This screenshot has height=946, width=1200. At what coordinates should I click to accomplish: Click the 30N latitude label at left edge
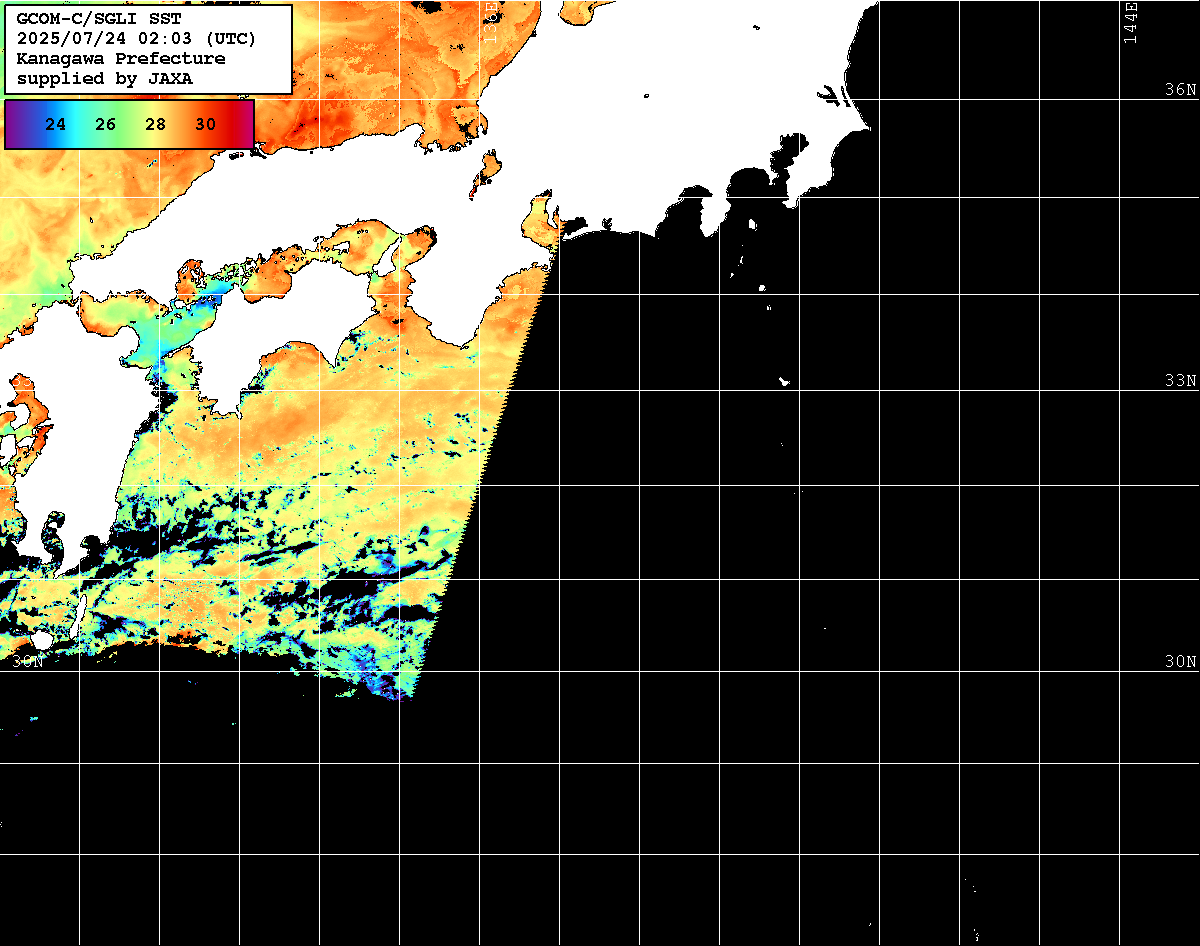click(29, 661)
